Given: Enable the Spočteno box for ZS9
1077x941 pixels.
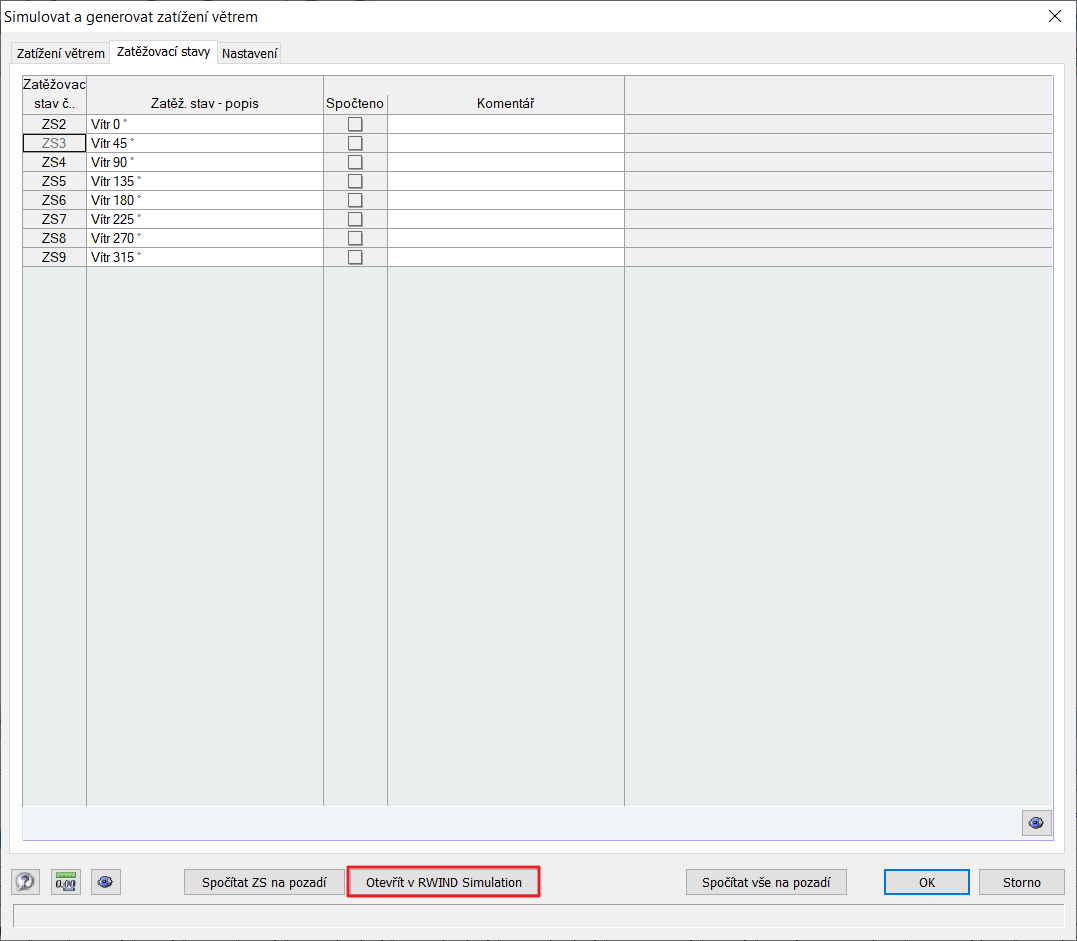Looking at the screenshot, I should (x=354, y=257).
